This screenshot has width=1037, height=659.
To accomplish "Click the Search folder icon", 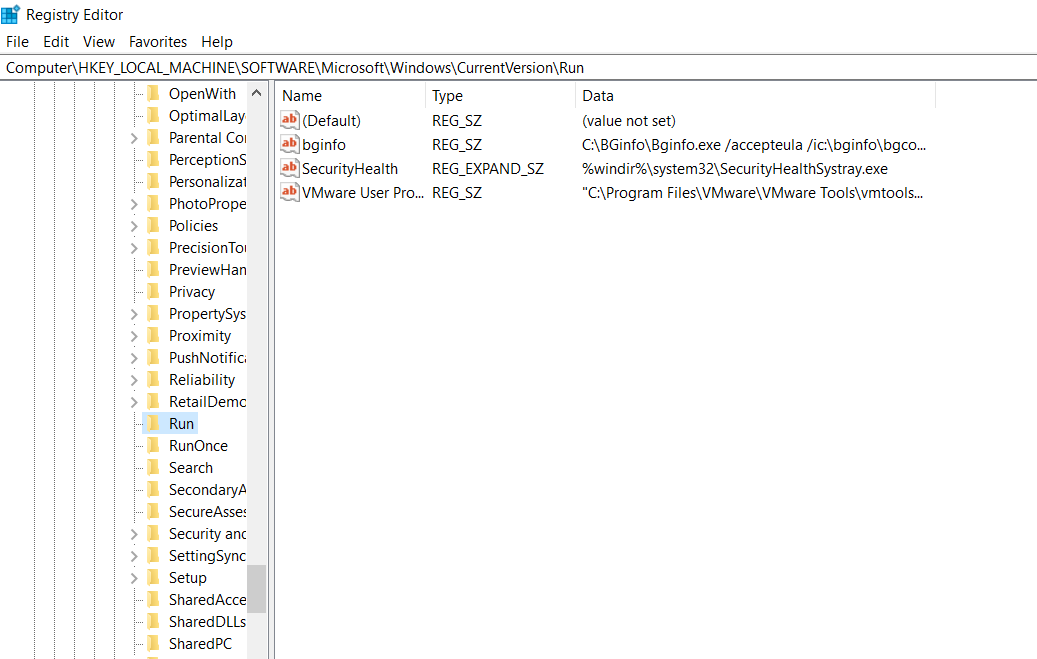I will [153, 468].
